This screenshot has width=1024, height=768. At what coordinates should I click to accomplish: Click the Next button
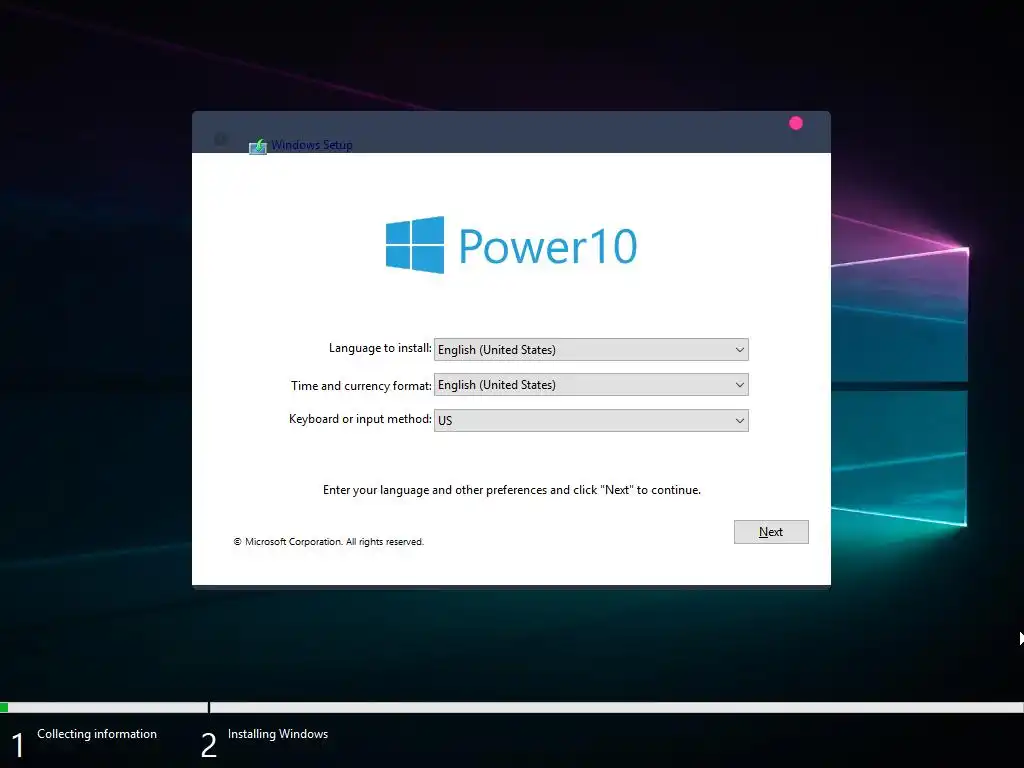pos(771,532)
